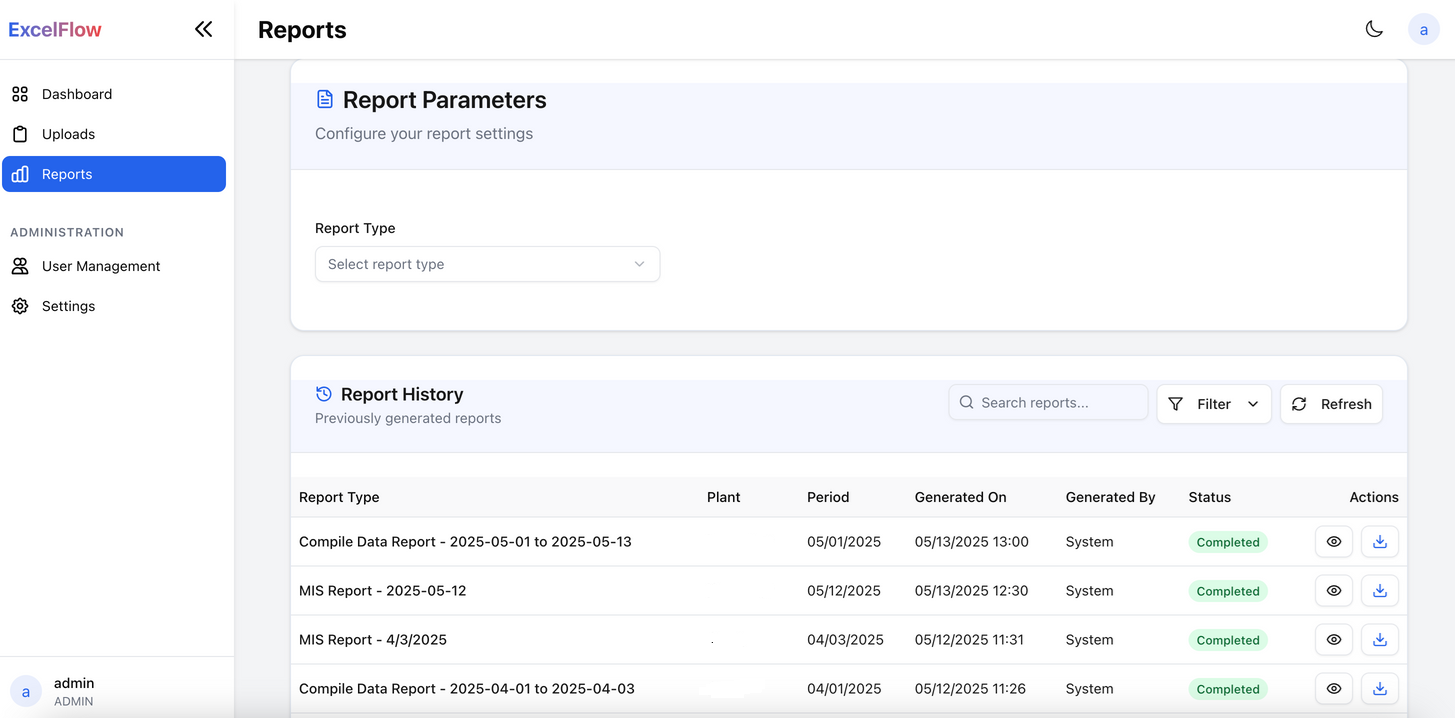Click the admin avatar in sidebar footer

[26, 691]
